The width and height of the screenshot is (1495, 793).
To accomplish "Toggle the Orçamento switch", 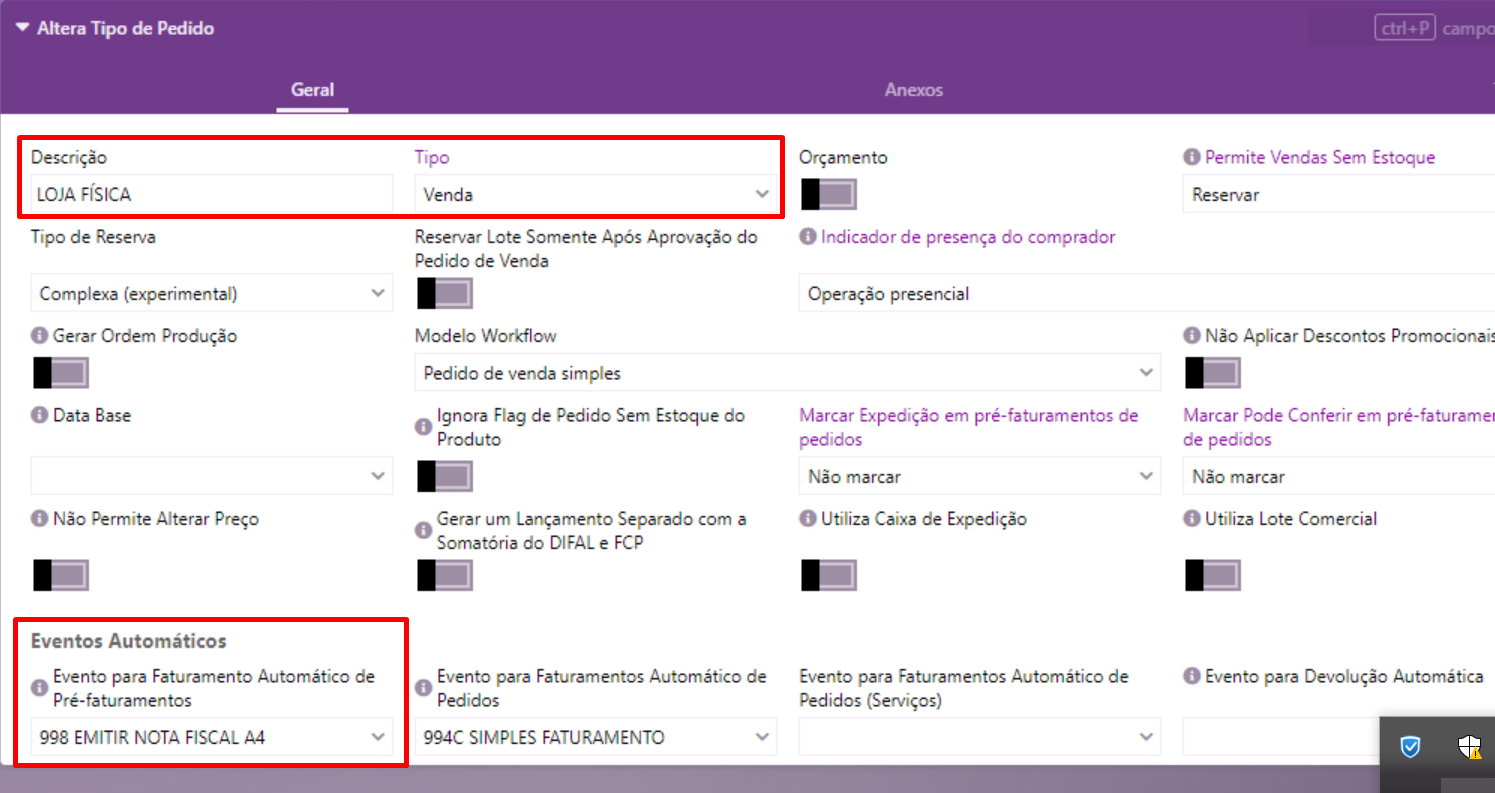I will tap(829, 194).
